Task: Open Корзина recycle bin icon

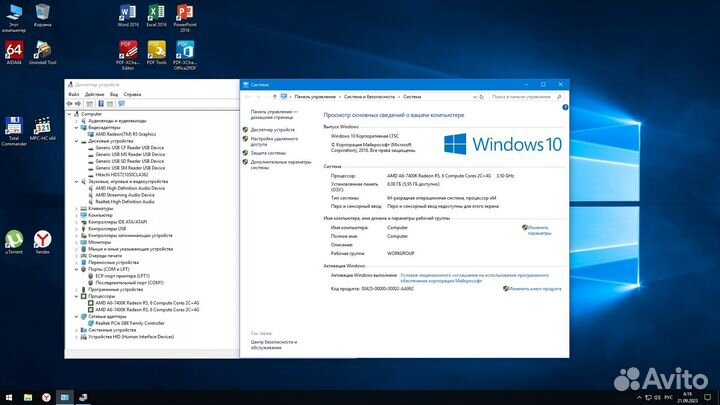Action: click(42, 16)
